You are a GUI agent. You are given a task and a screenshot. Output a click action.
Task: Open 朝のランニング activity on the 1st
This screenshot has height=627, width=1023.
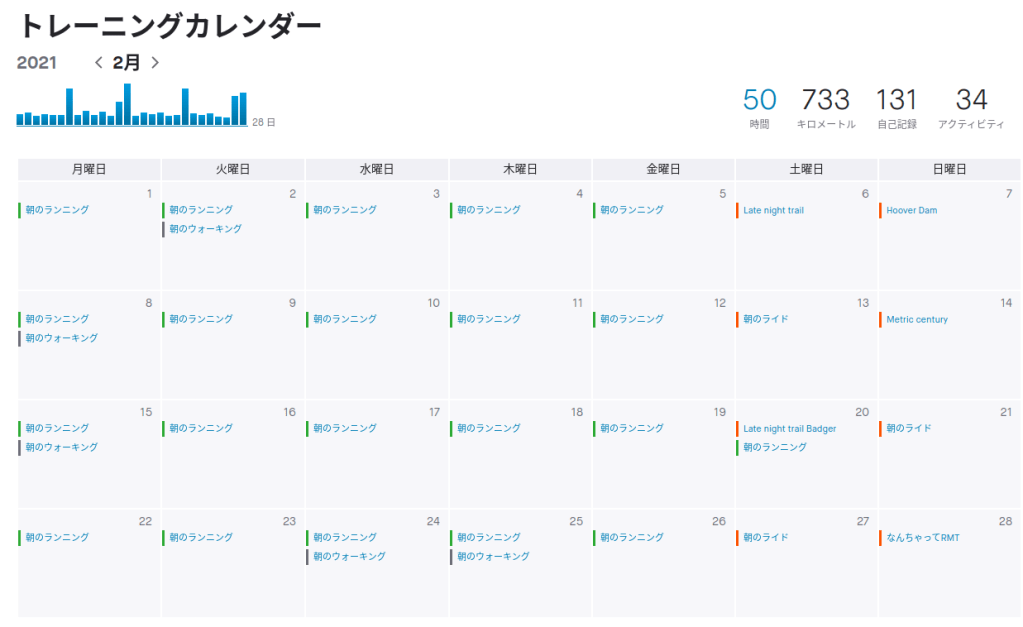pyautogui.click(x=57, y=210)
